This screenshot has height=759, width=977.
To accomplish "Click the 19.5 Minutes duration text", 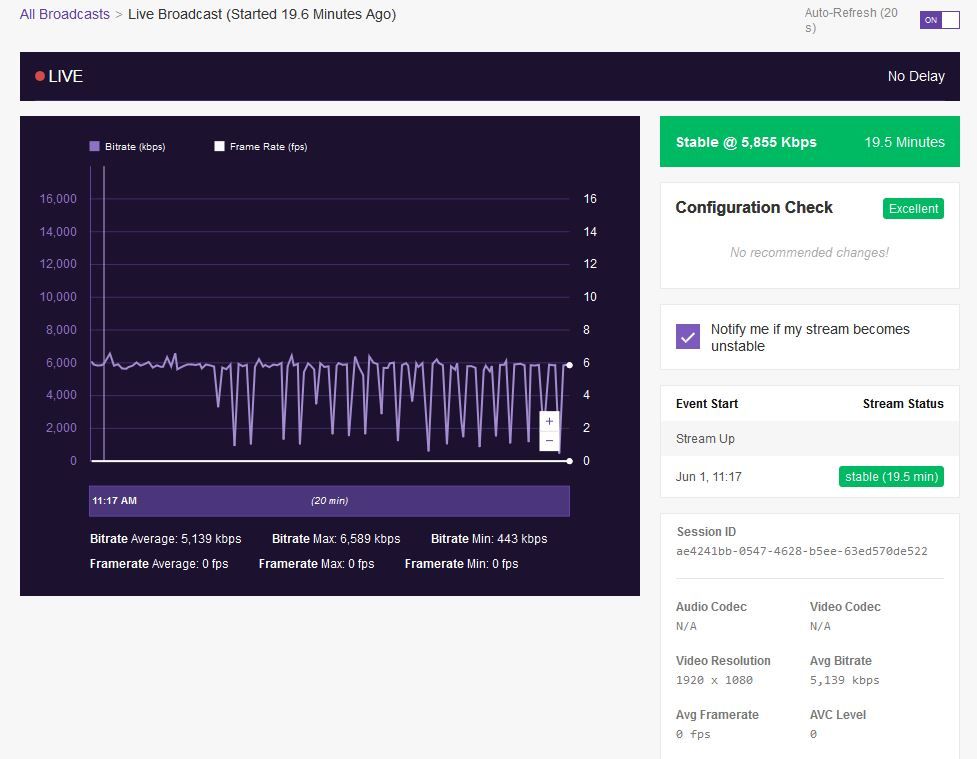I will click(904, 142).
